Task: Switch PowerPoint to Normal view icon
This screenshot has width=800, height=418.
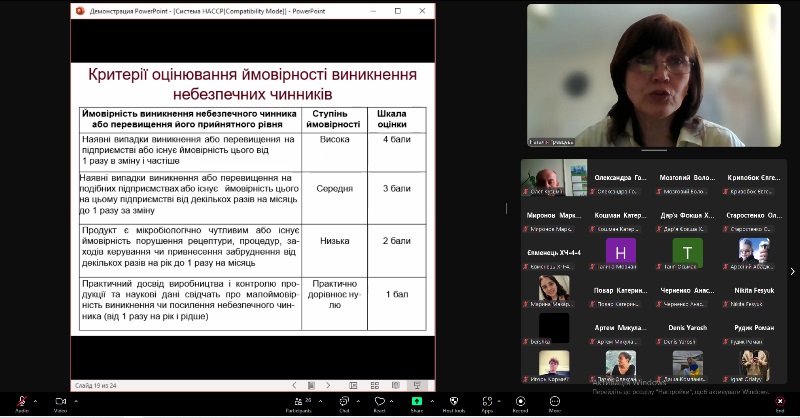Action: (x=353, y=385)
